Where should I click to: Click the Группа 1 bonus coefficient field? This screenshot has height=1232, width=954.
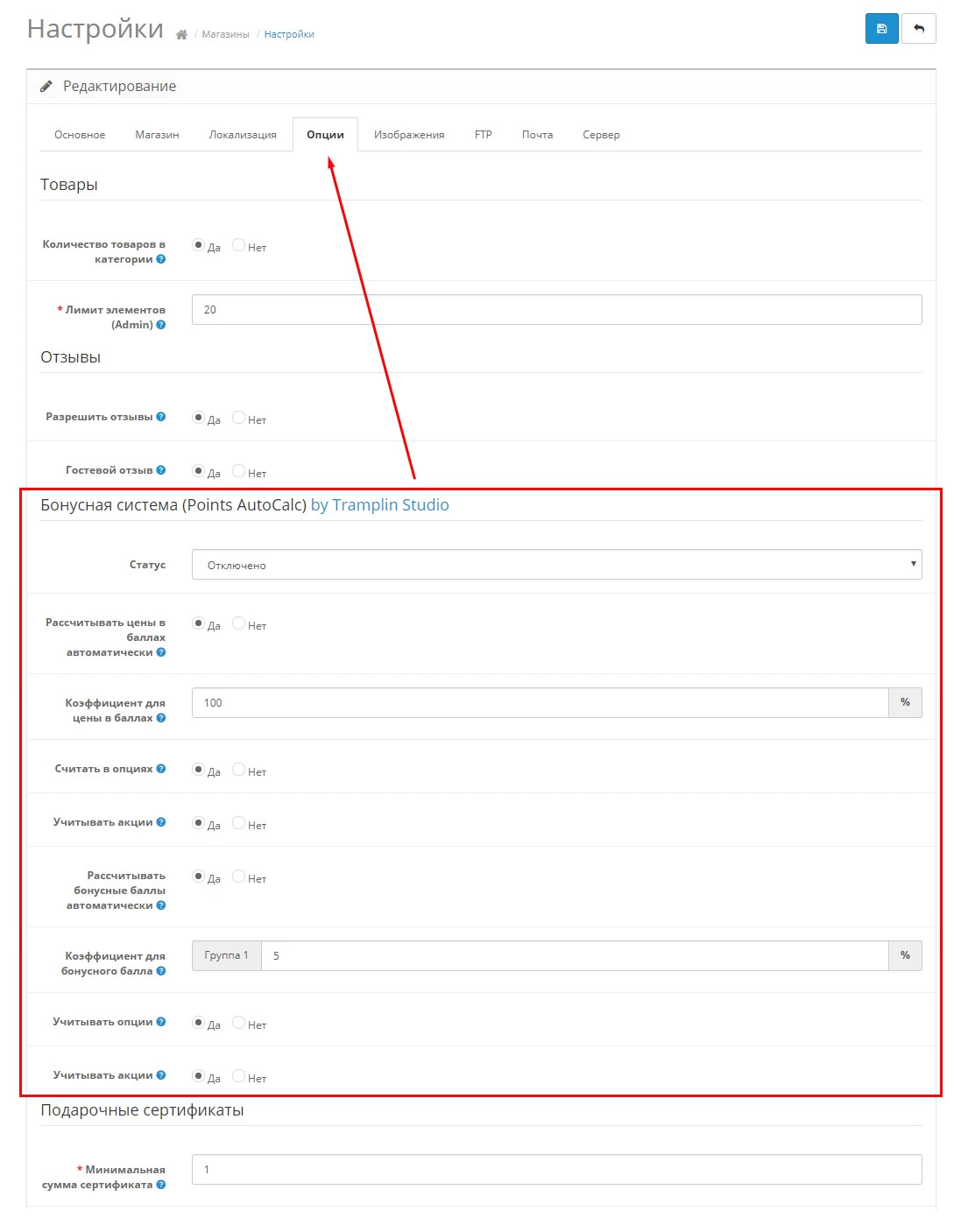[575, 956]
